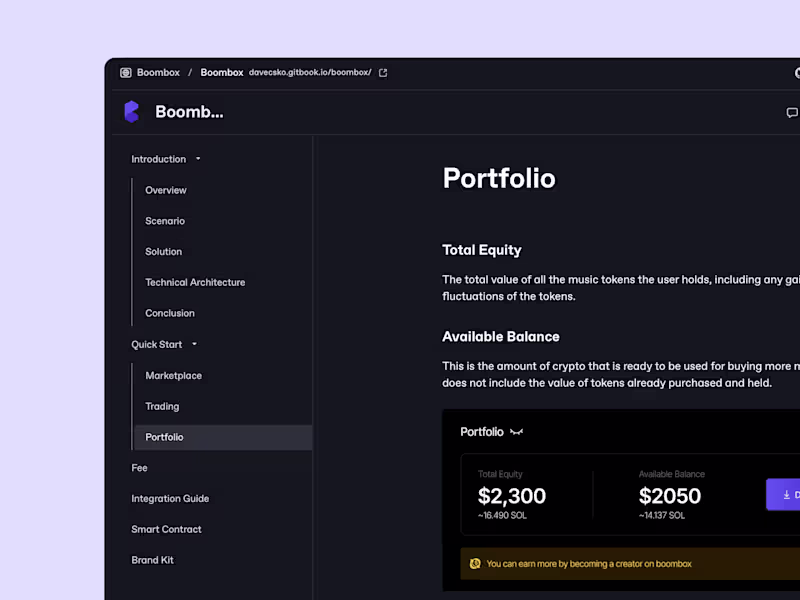The image size is (800, 600).
Task: Click the Boombox purple logo icon
Action: [x=131, y=112]
